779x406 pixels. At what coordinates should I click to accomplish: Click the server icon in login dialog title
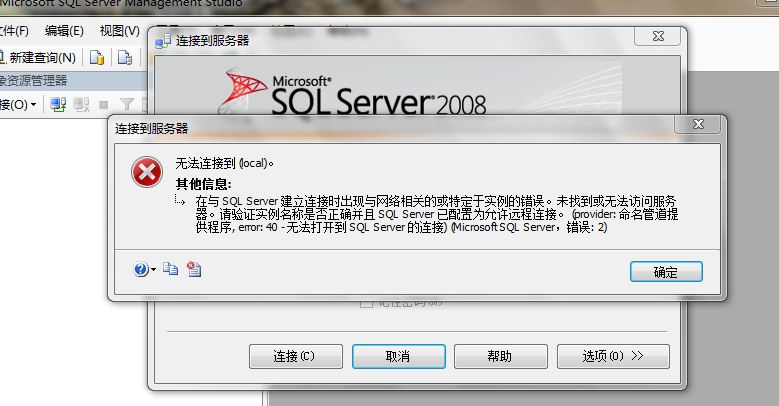coord(162,41)
